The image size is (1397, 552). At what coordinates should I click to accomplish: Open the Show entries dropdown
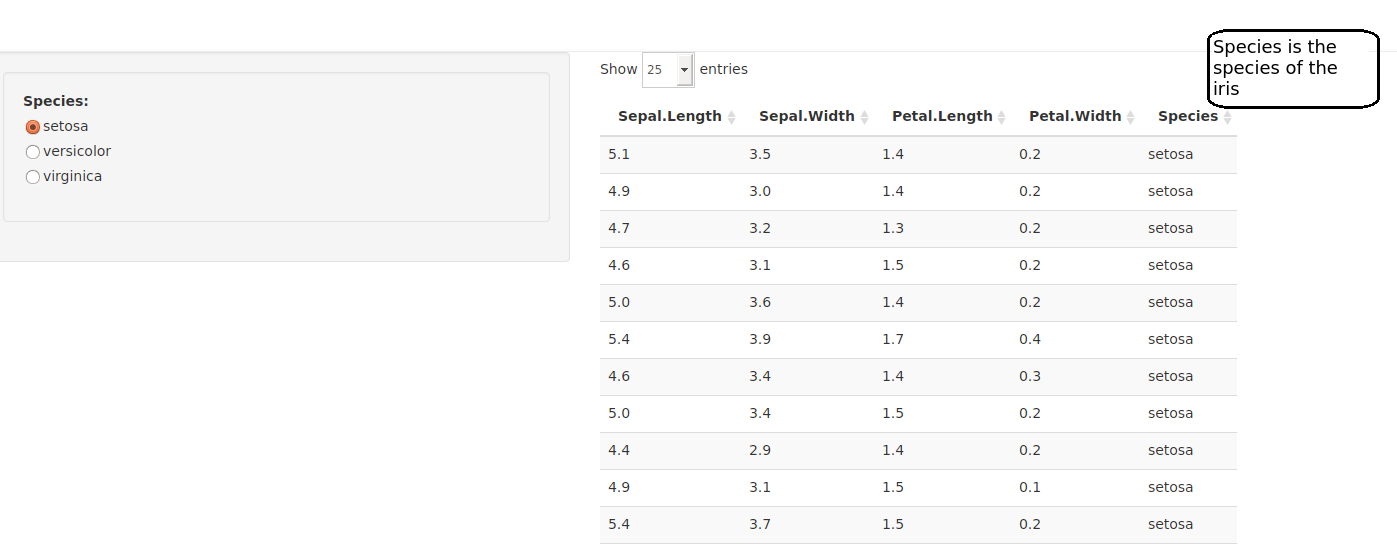click(660, 70)
